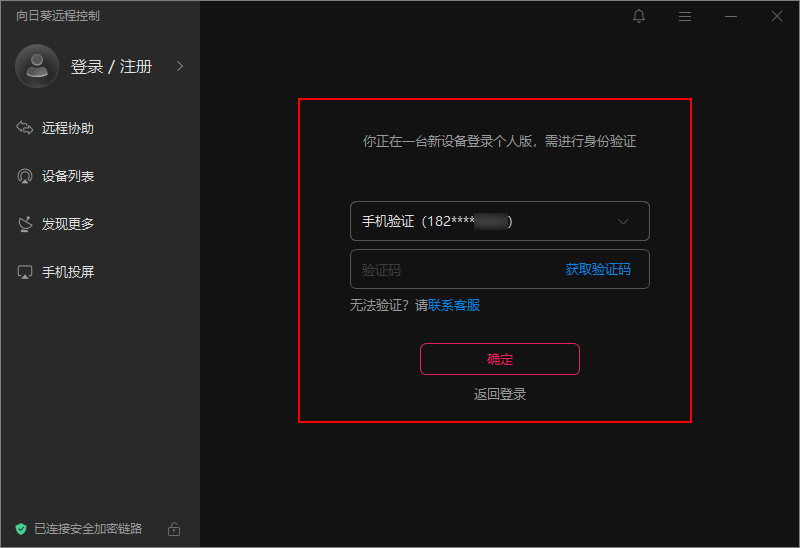Open the 手机投屏 menu item
The width and height of the screenshot is (800, 548).
click(x=68, y=272)
